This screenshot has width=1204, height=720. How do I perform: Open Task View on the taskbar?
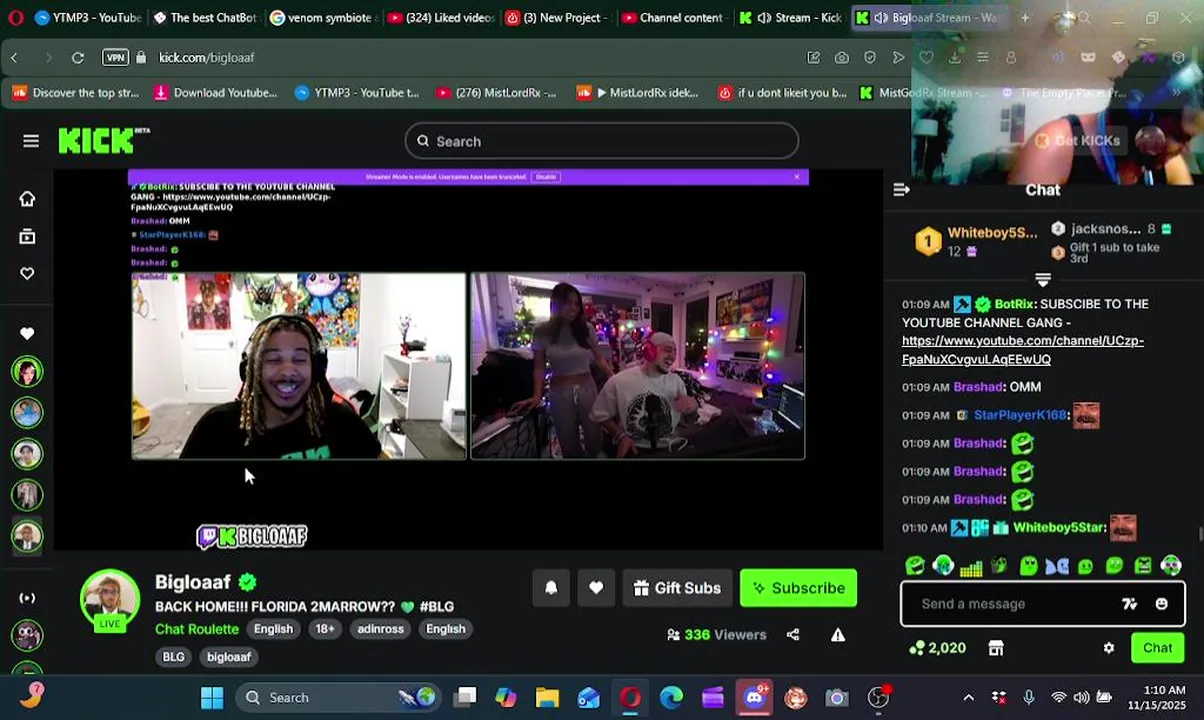(x=465, y=698)
